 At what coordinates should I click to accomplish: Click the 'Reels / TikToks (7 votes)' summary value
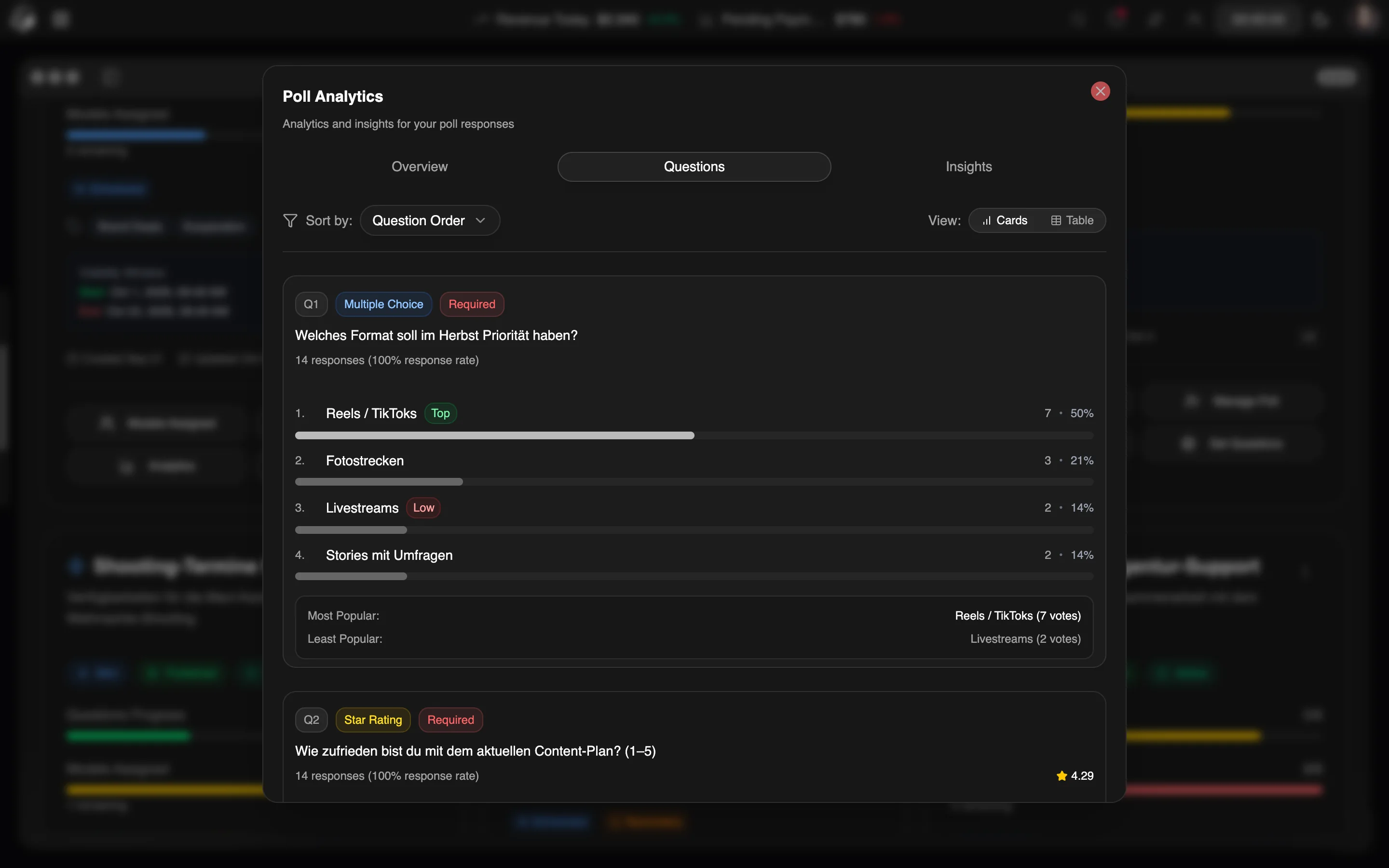1018,615
